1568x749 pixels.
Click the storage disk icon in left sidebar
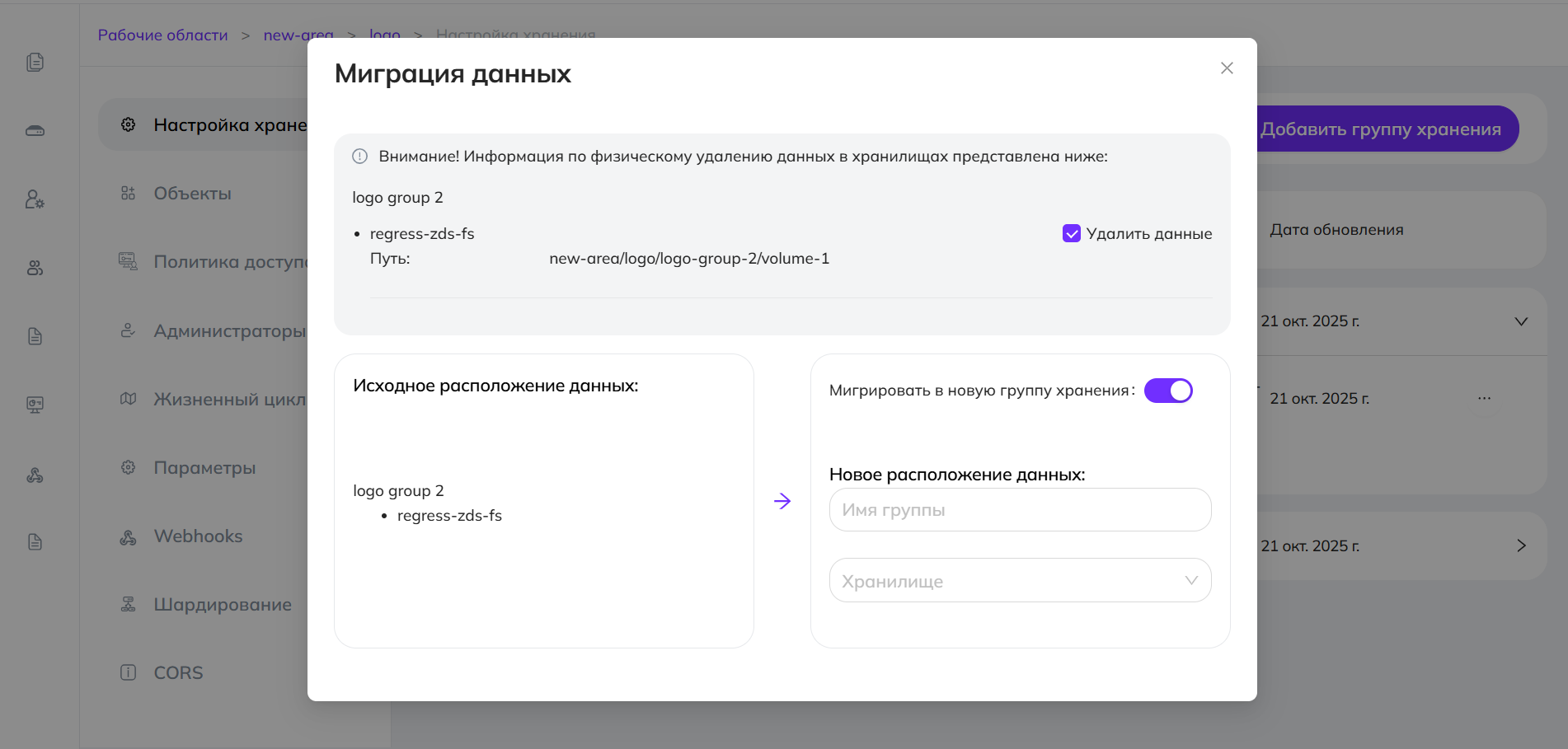[x=35, y=131]
